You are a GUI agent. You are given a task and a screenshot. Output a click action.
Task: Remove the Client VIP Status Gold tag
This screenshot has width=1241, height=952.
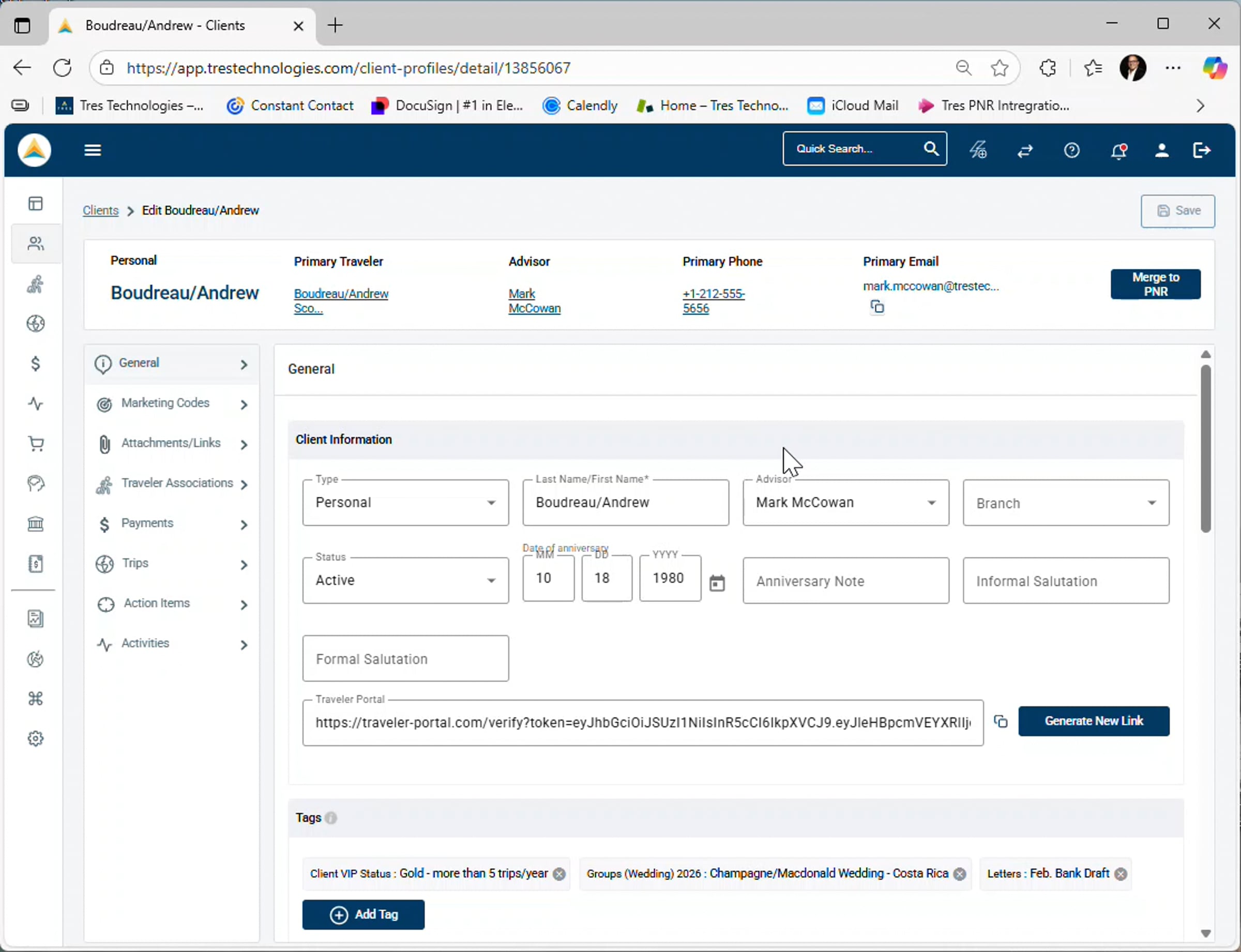coord(559,874)
